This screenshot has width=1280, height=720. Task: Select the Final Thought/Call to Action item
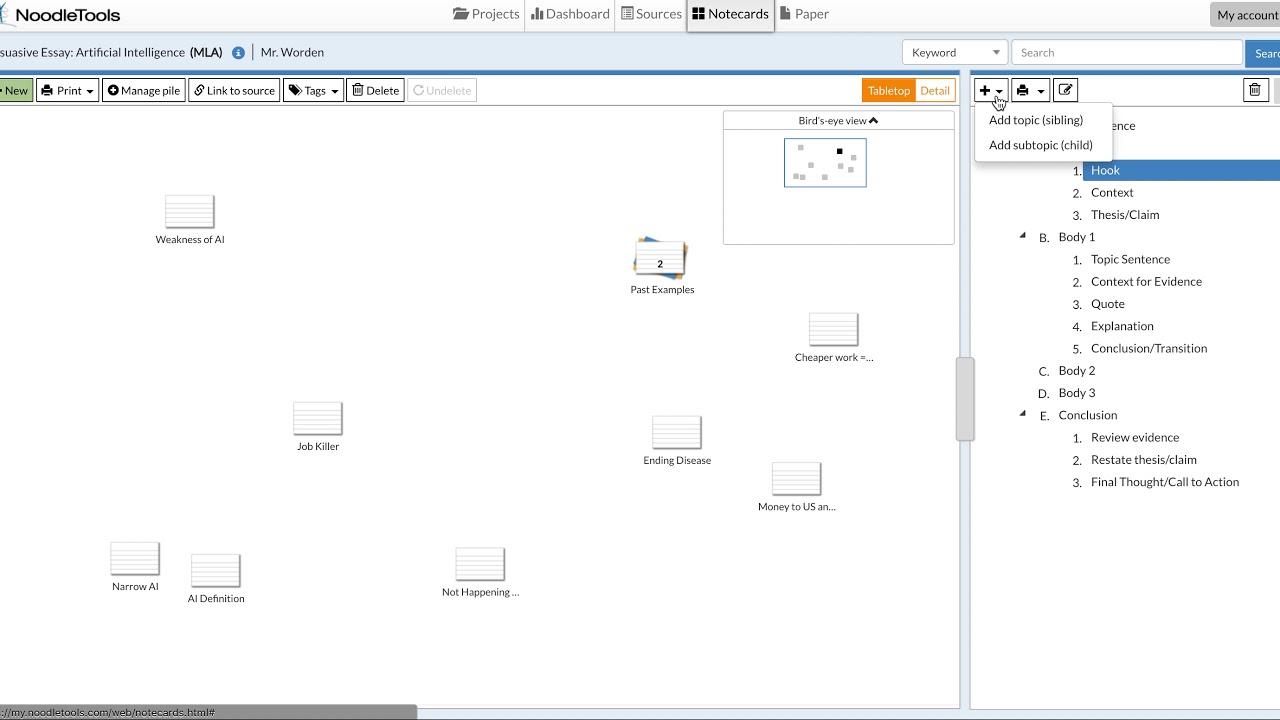1165,482
